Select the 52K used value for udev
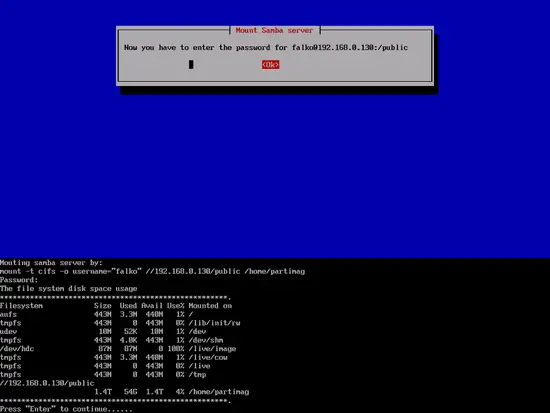The height and width of the screenshot is (413, 550). point(130,332)
